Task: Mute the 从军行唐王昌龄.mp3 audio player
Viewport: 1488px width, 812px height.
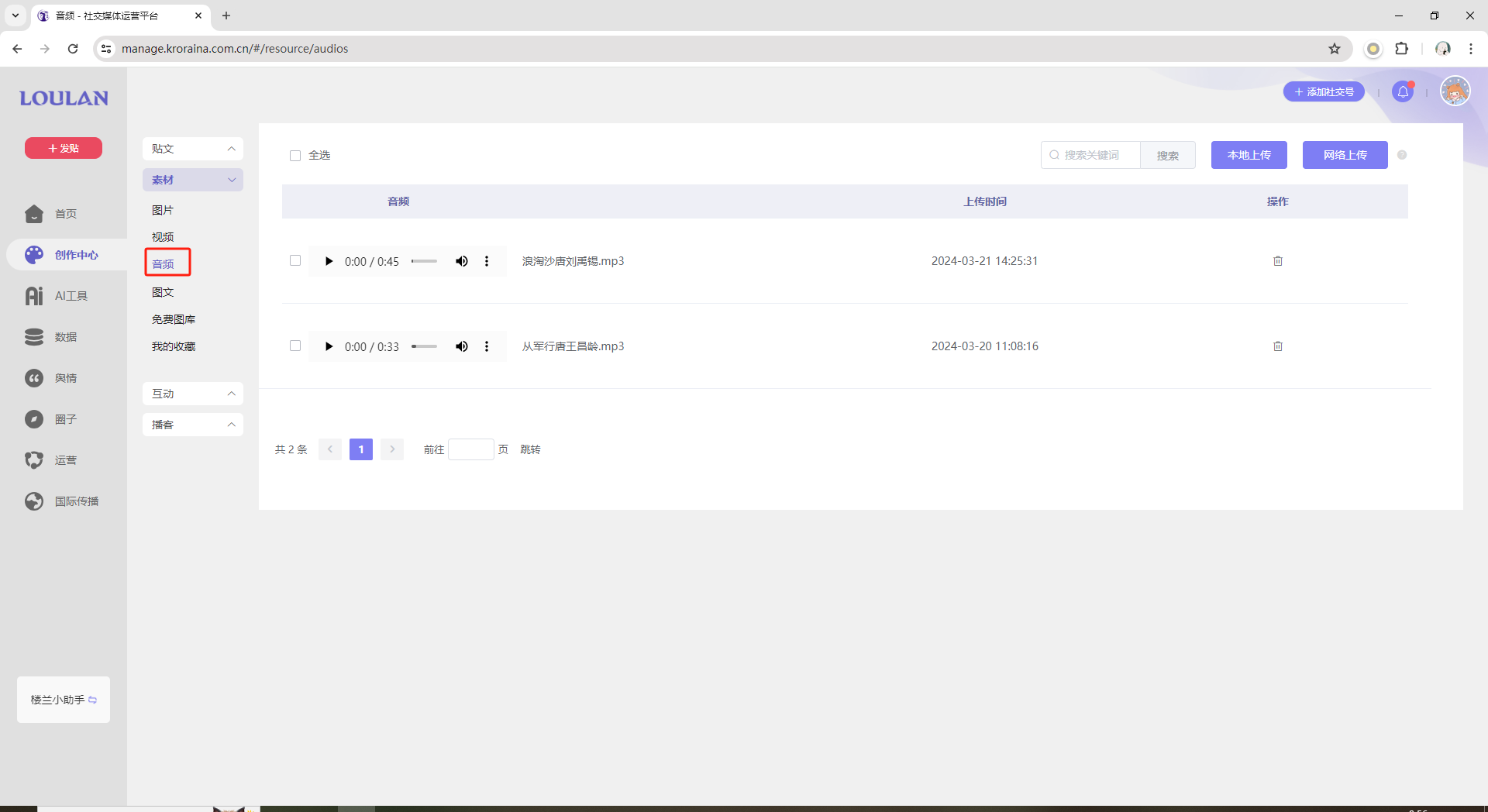Action: pos(462,346)
